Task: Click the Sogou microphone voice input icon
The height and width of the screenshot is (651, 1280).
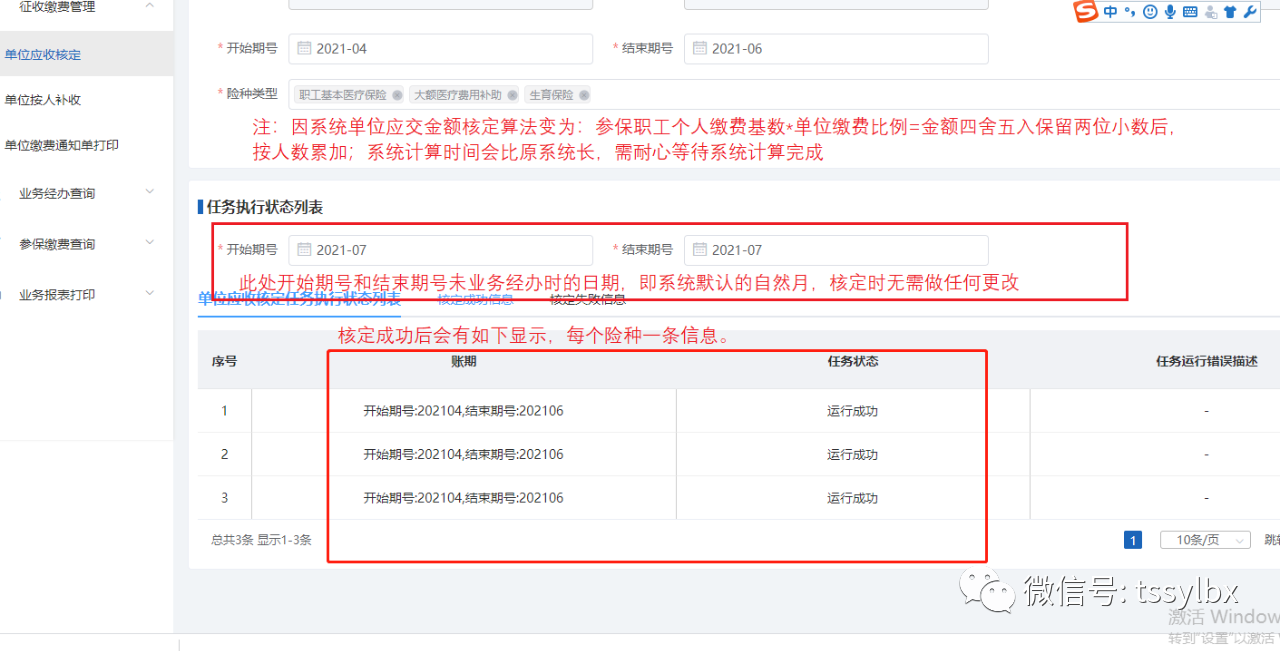Action: point(1170,12)
